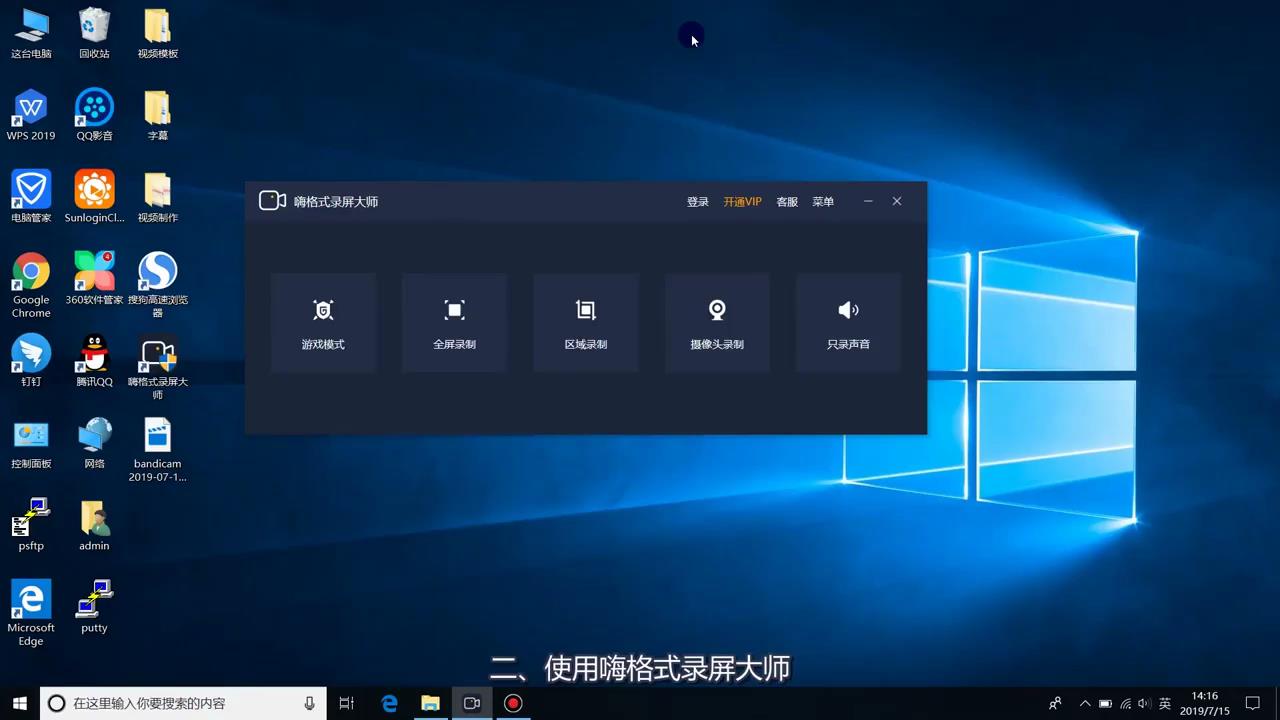Launch 腾讯QQ desktop shortcut
Screen dimensions: 1280x720
(94, 361)
